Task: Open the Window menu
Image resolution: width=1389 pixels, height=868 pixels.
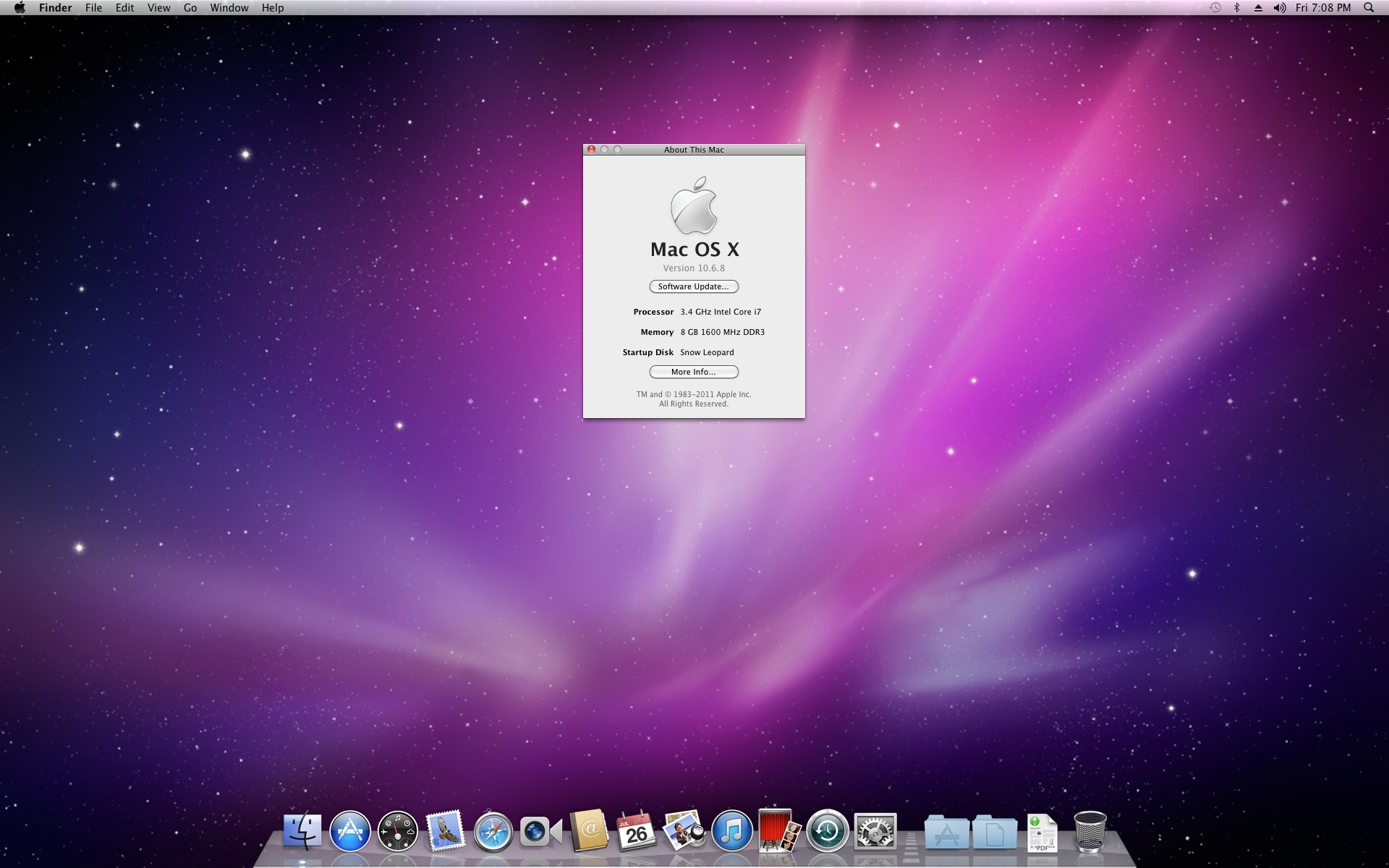Action: (x=229, y=8)
